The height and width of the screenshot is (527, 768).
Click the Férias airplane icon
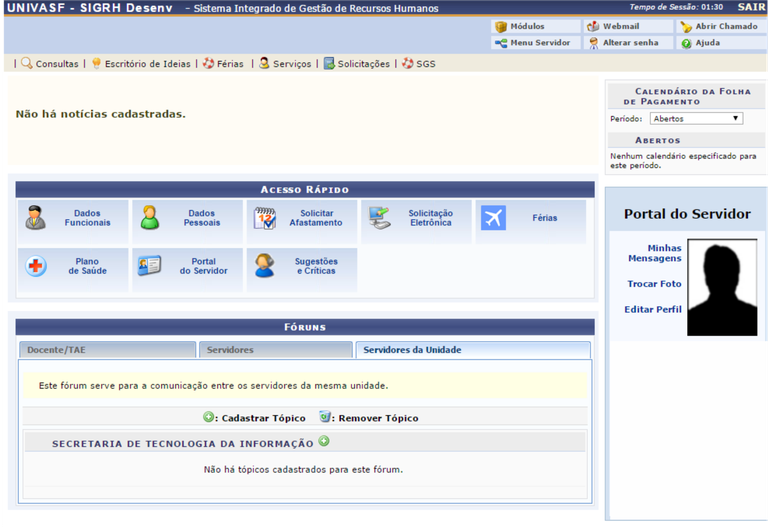pyautogui.click(x=493, y=218)
